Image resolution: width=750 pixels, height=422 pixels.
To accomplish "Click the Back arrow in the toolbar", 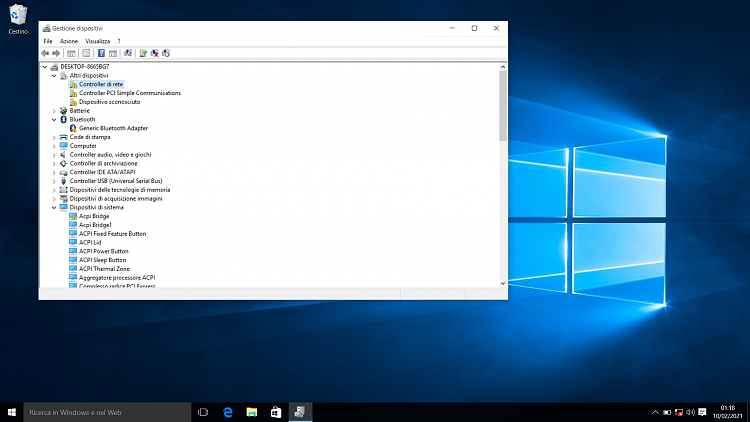I will [45, 53].
